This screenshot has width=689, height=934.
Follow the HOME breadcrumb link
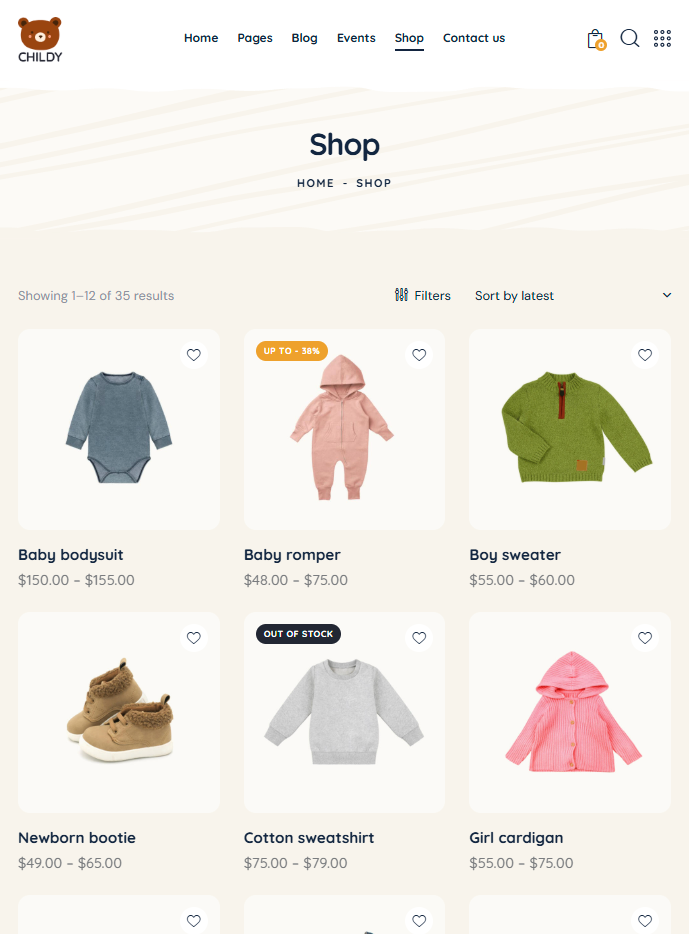tap(316, 183)
